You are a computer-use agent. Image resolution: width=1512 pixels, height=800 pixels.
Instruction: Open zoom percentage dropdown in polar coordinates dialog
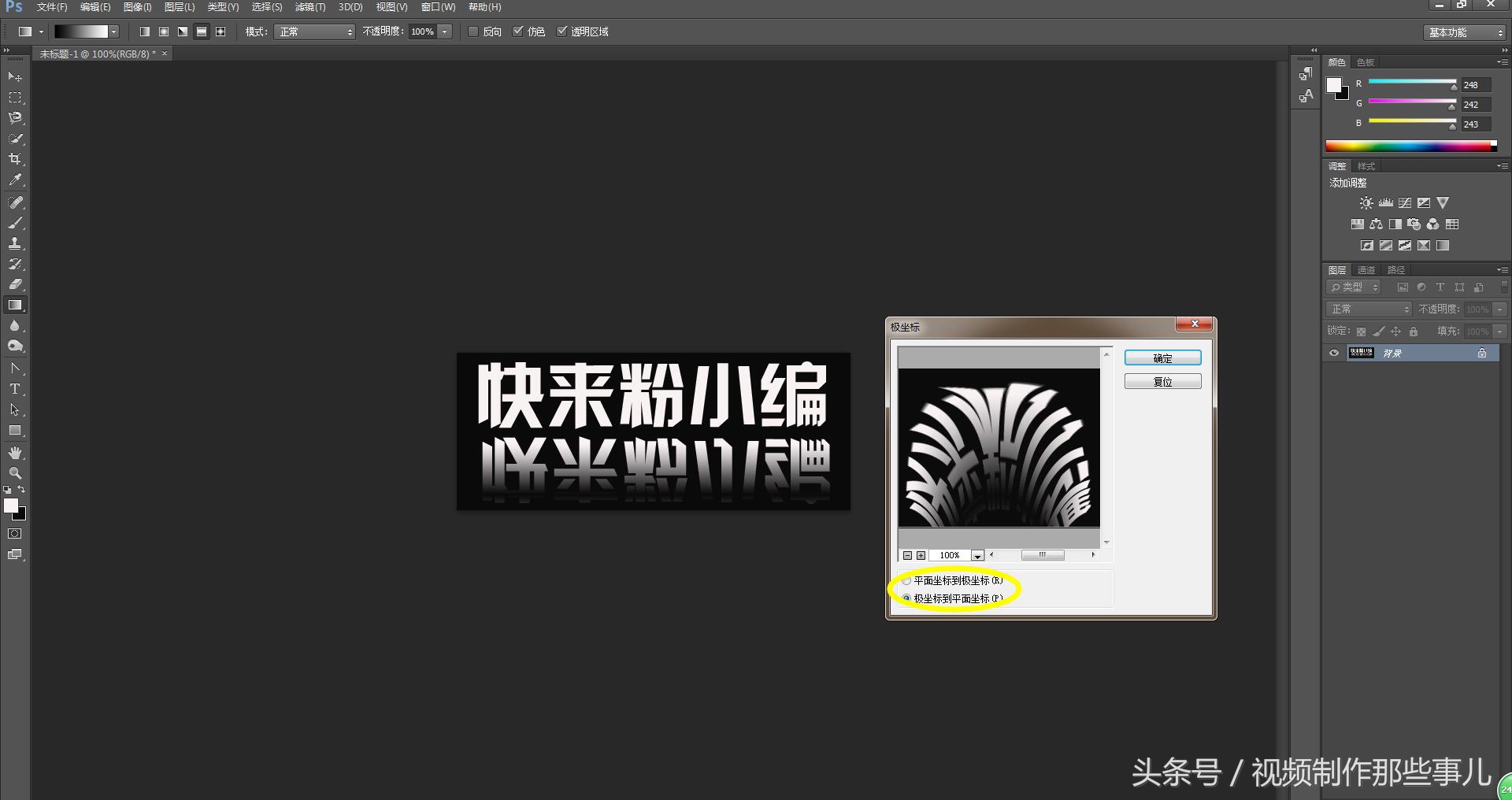coord(977,555)
